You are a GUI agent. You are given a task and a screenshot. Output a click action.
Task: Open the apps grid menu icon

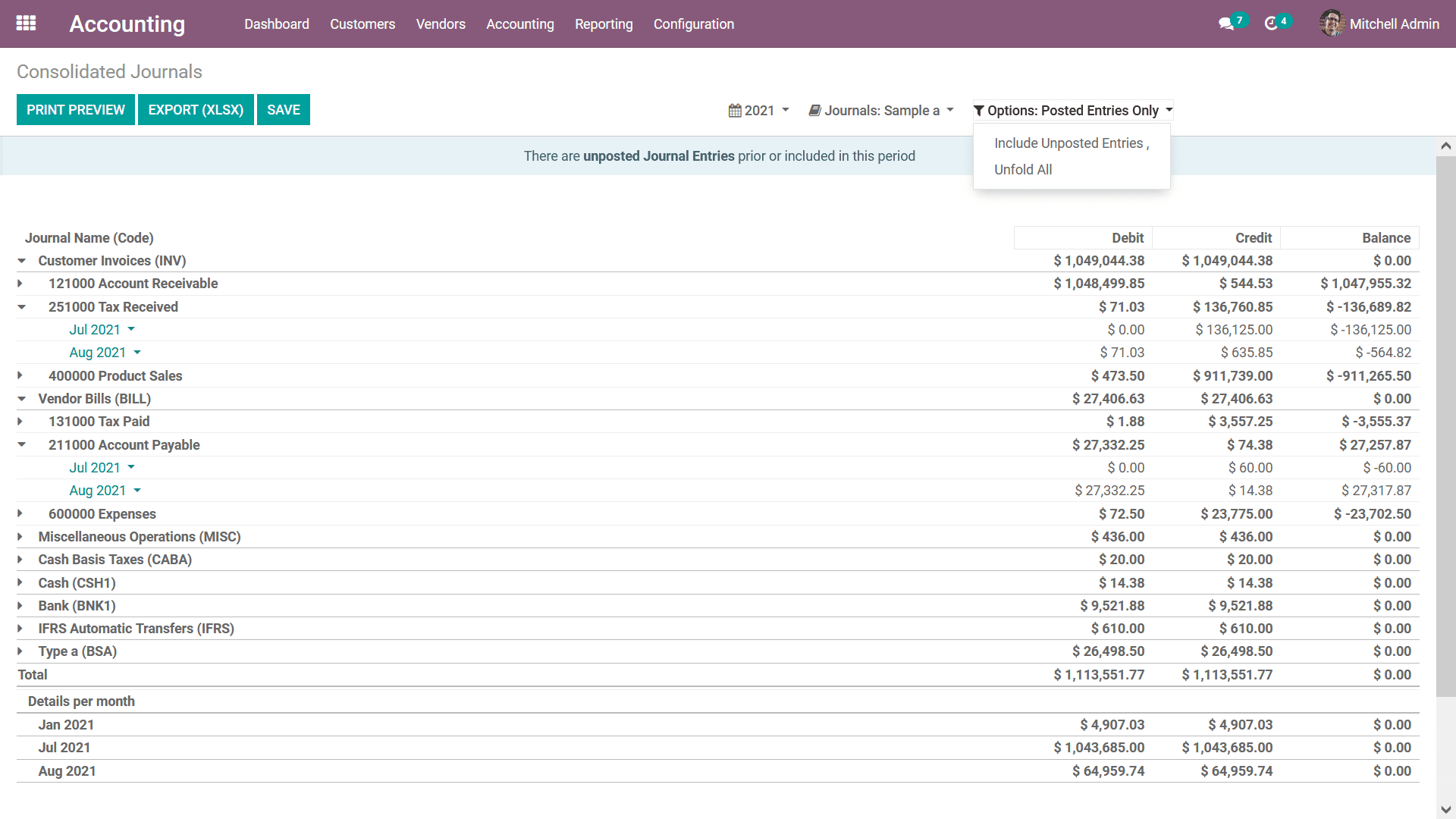(26, 24)
